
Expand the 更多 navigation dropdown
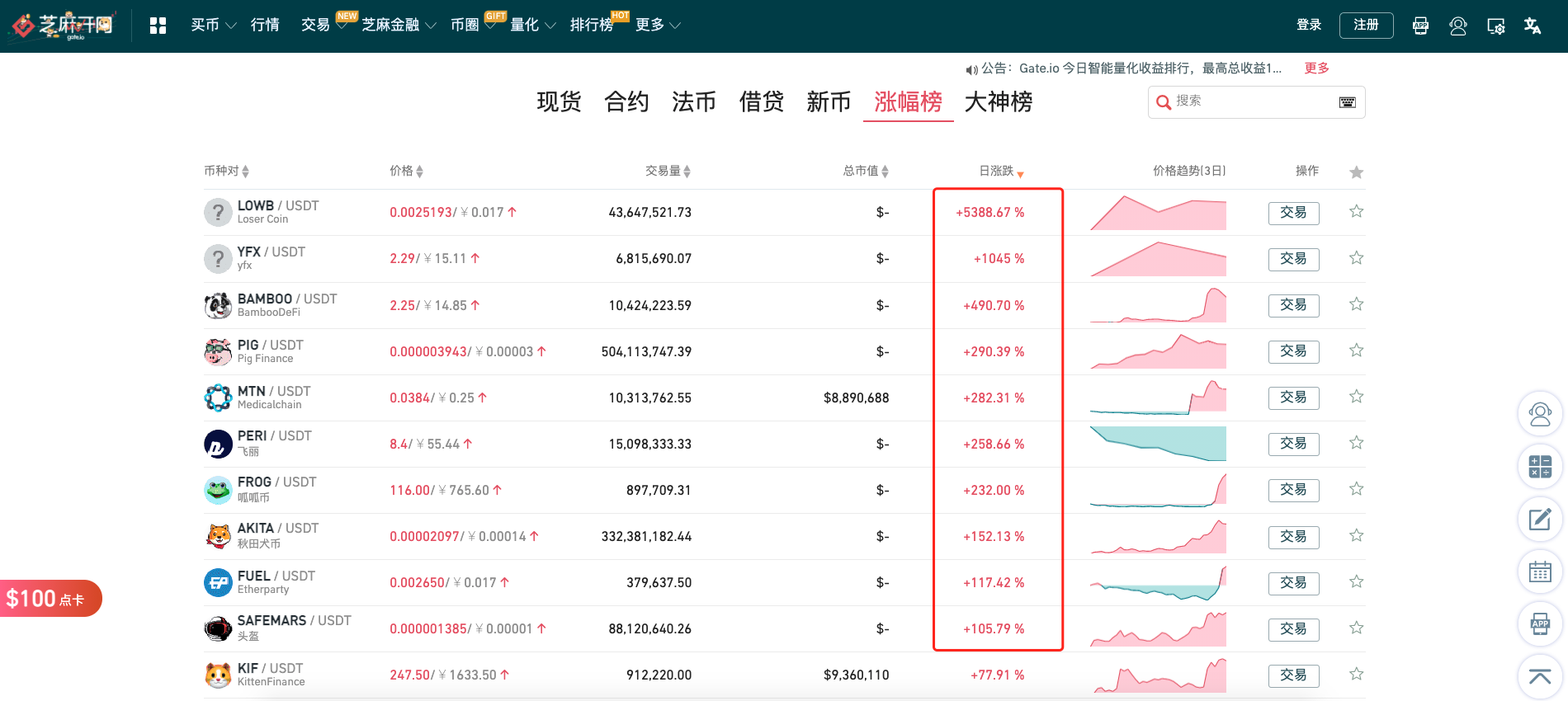pyautogui.click(x=658, y=26)
